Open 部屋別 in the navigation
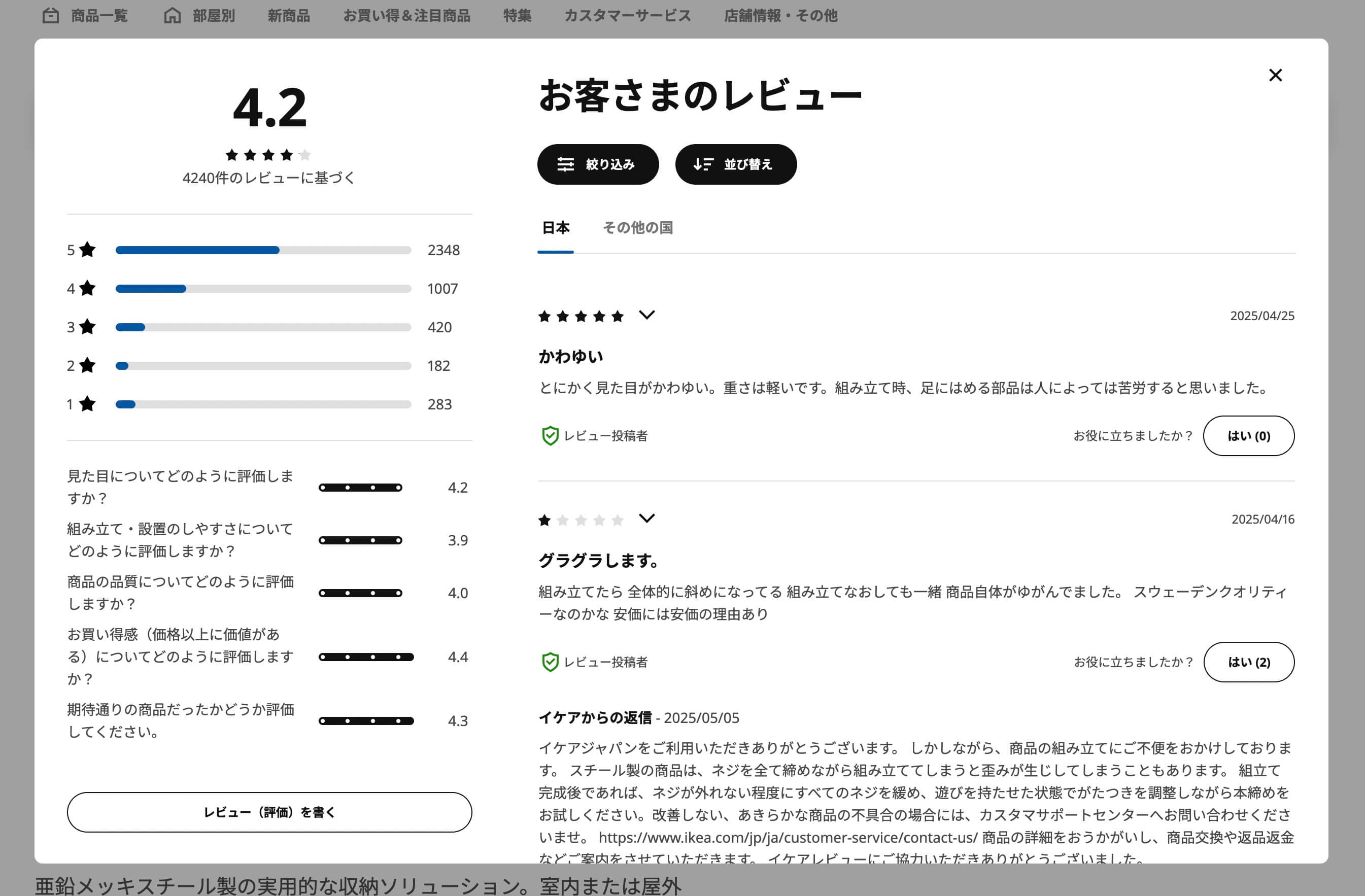The width and height of the screenshot is (1365, 896). click(x=199, y=16)
